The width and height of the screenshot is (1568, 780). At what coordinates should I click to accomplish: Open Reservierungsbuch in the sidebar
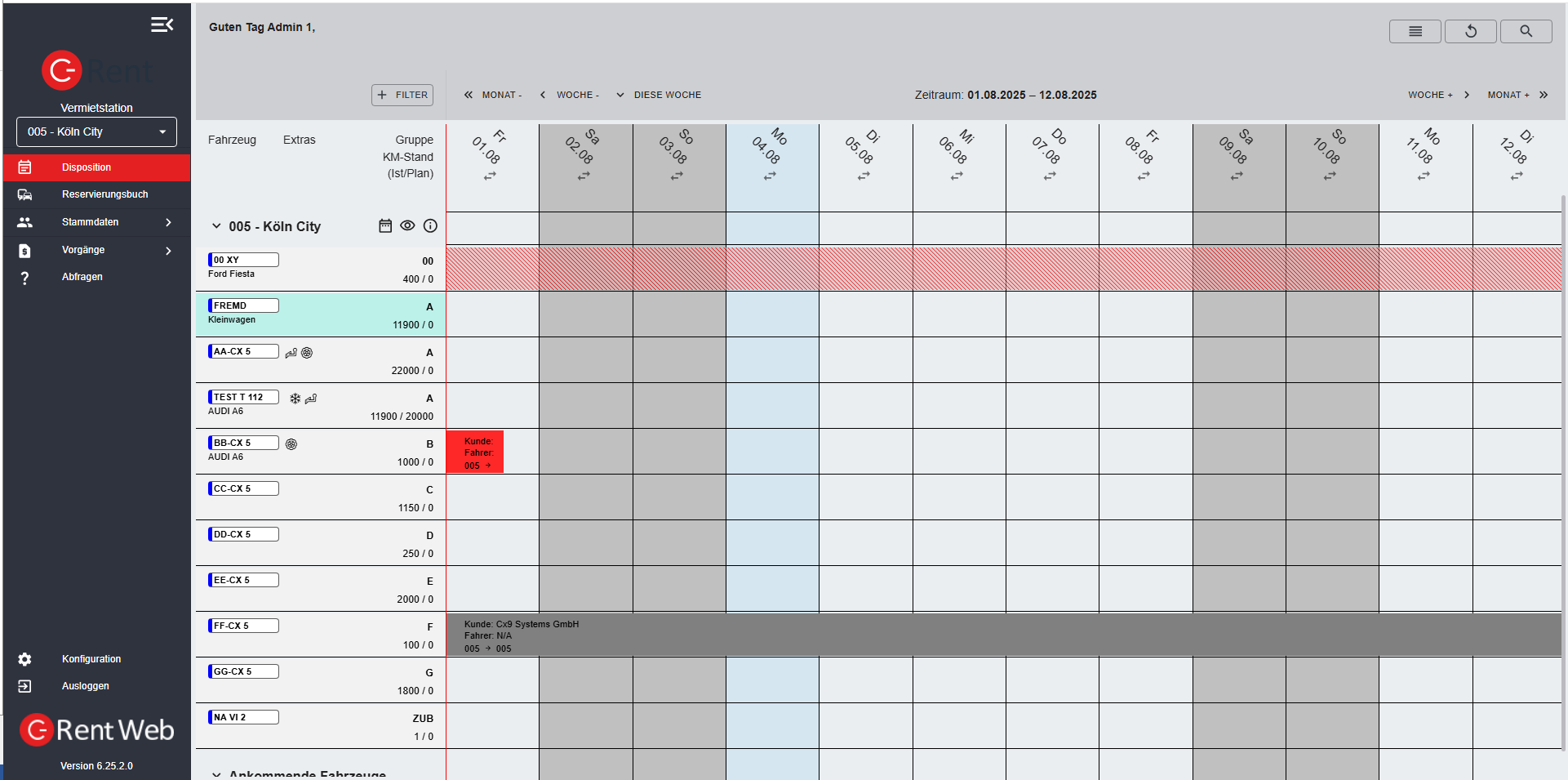[104, 194]
